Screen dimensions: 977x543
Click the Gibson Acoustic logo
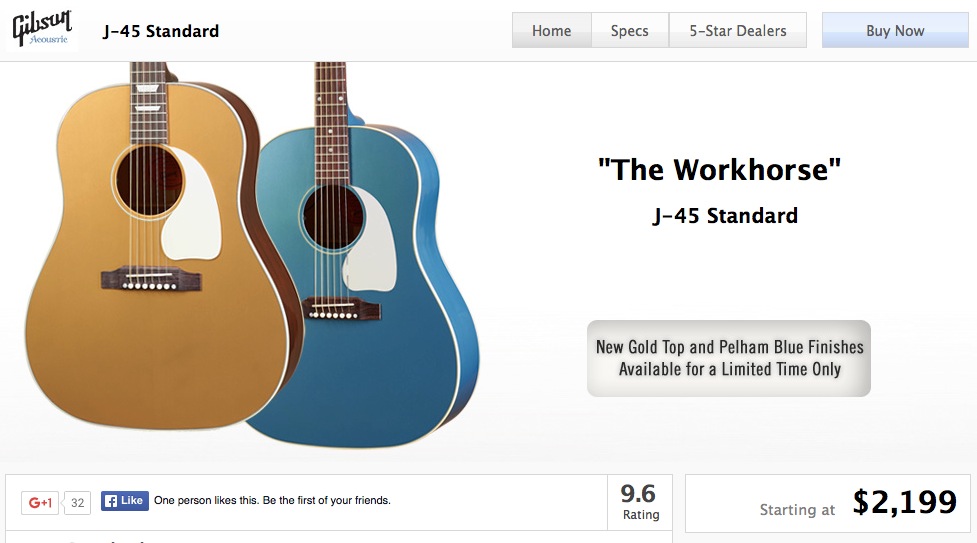42,30
